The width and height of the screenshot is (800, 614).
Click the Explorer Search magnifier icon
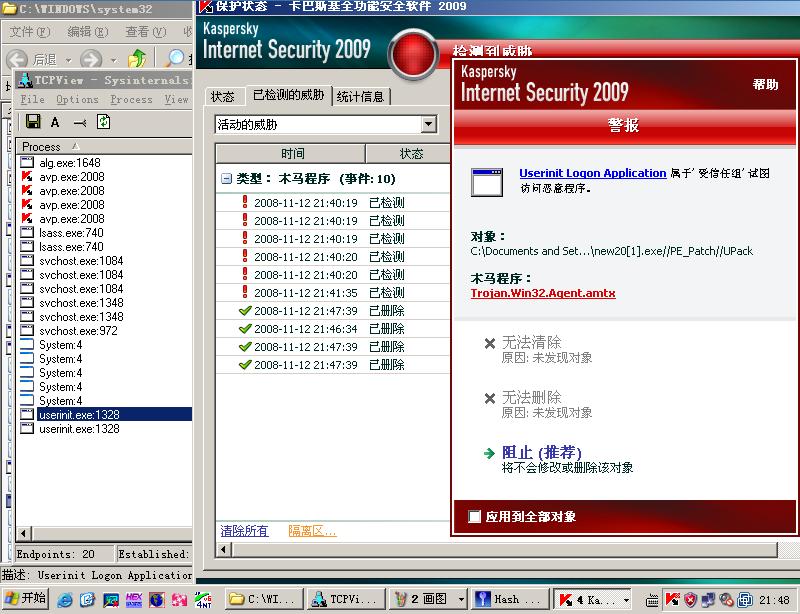(174, 58)
